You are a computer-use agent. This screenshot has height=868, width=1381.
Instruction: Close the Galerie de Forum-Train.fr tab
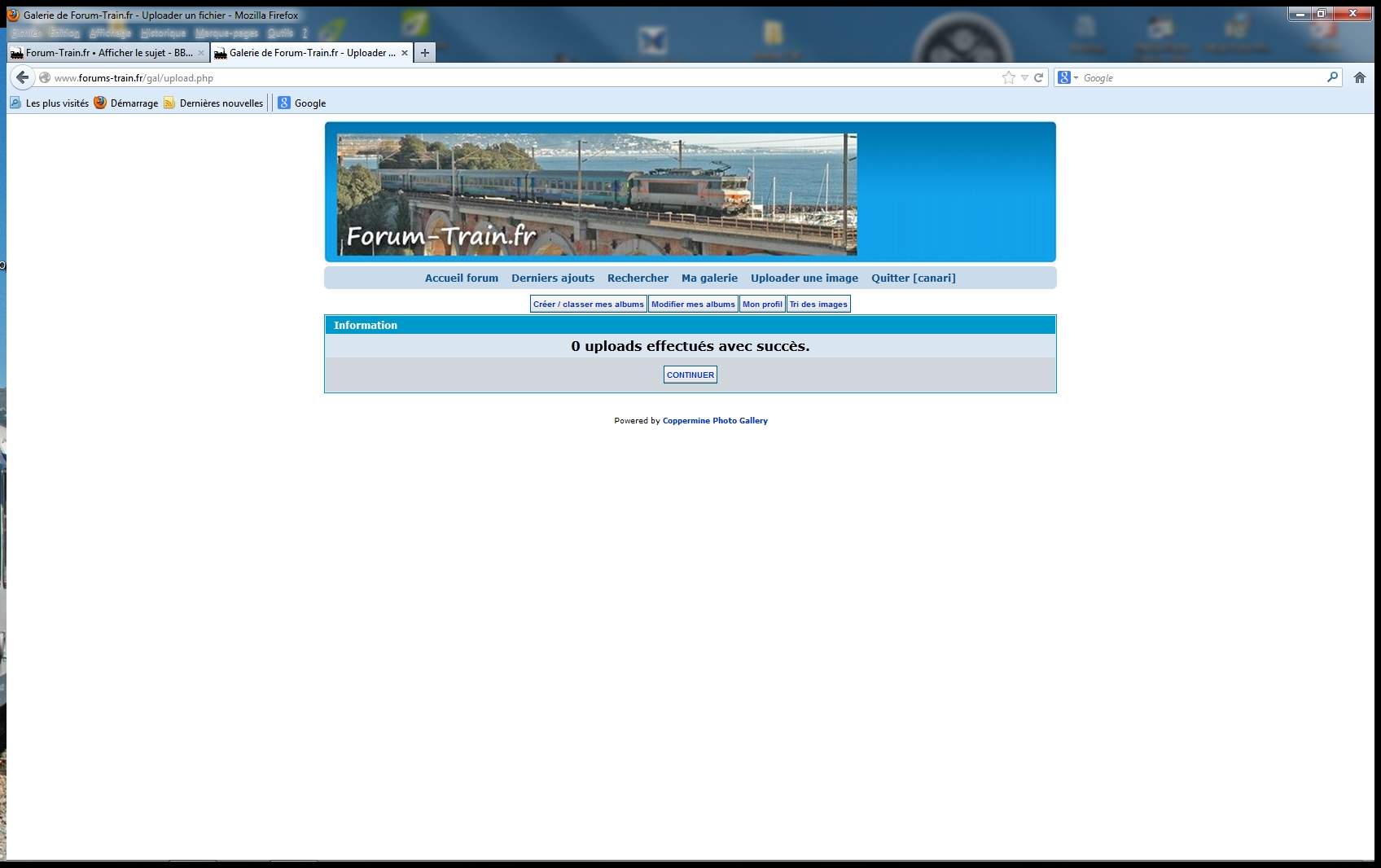pos(405,53)
